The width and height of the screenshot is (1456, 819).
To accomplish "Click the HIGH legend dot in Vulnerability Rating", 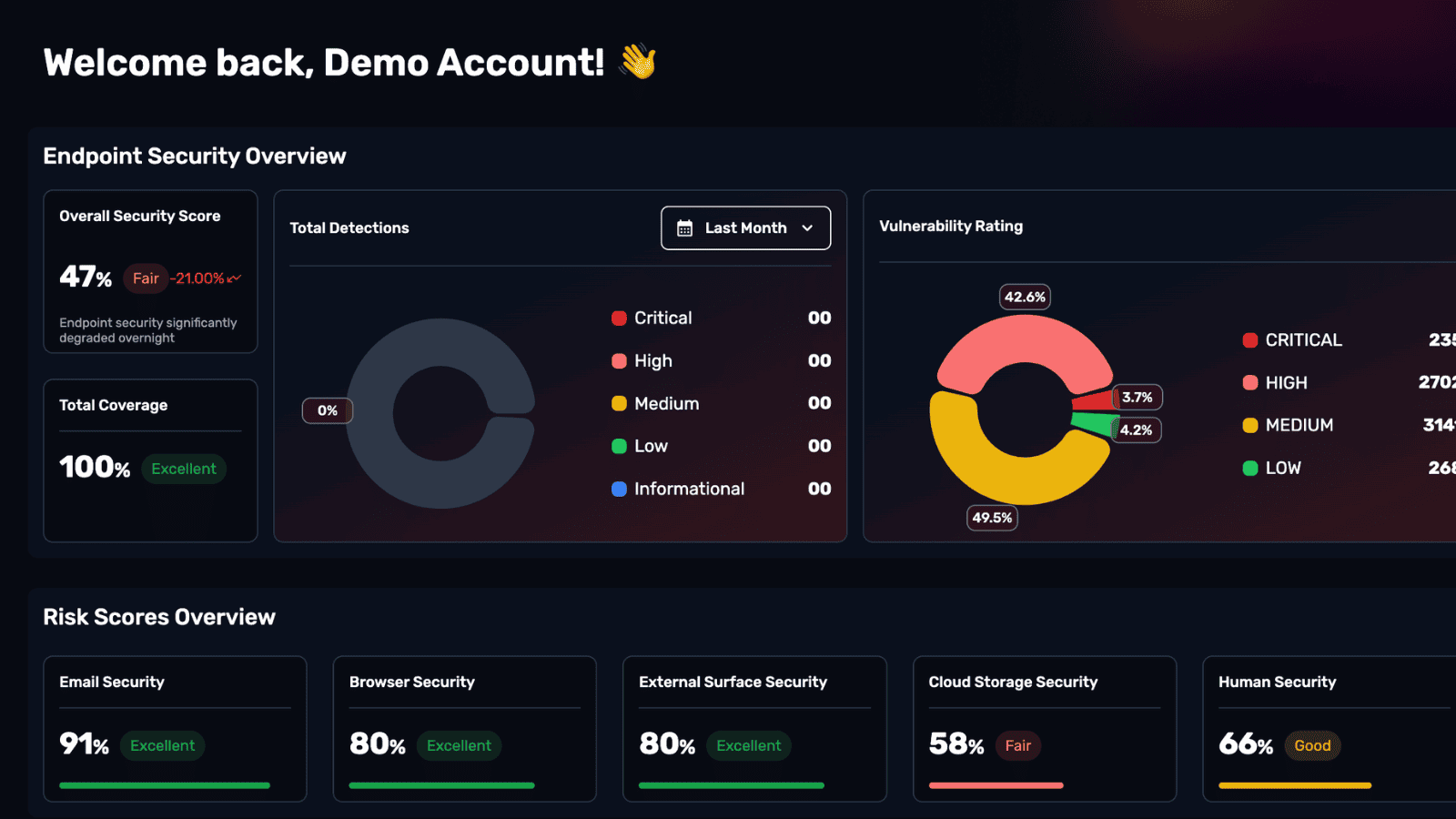I will tap(1250, 383).
